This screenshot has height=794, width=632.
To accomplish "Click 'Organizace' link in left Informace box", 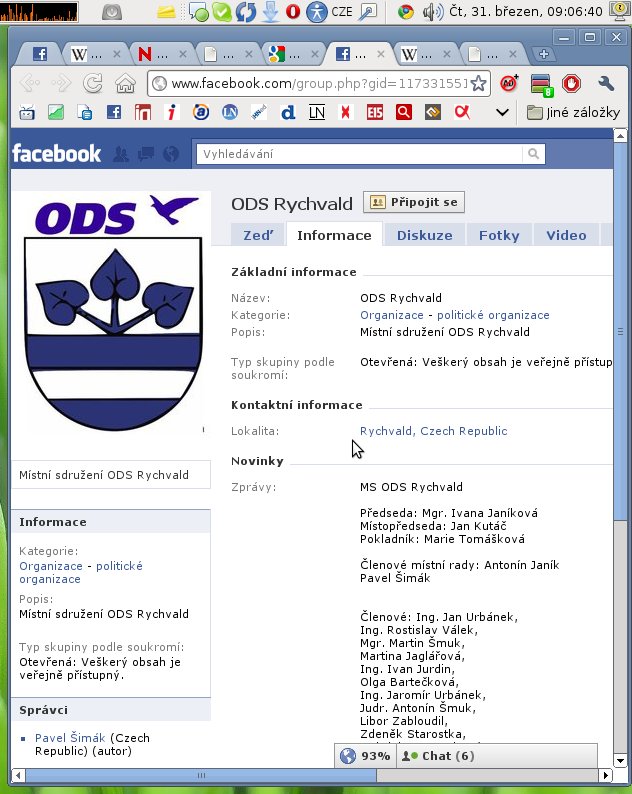I will 51,566.
